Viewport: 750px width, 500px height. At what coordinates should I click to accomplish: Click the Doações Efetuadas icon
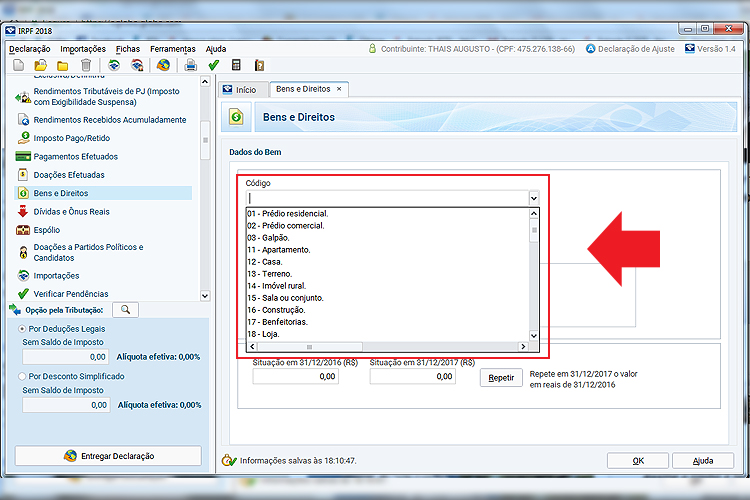coord(23,175)
